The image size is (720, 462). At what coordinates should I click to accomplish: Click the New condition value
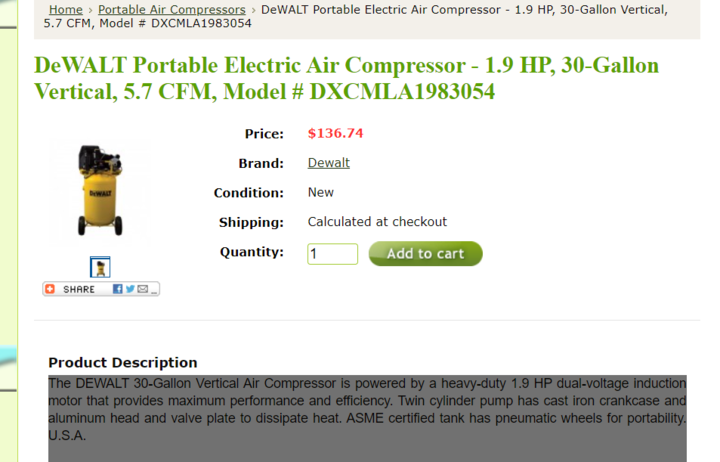321,192
